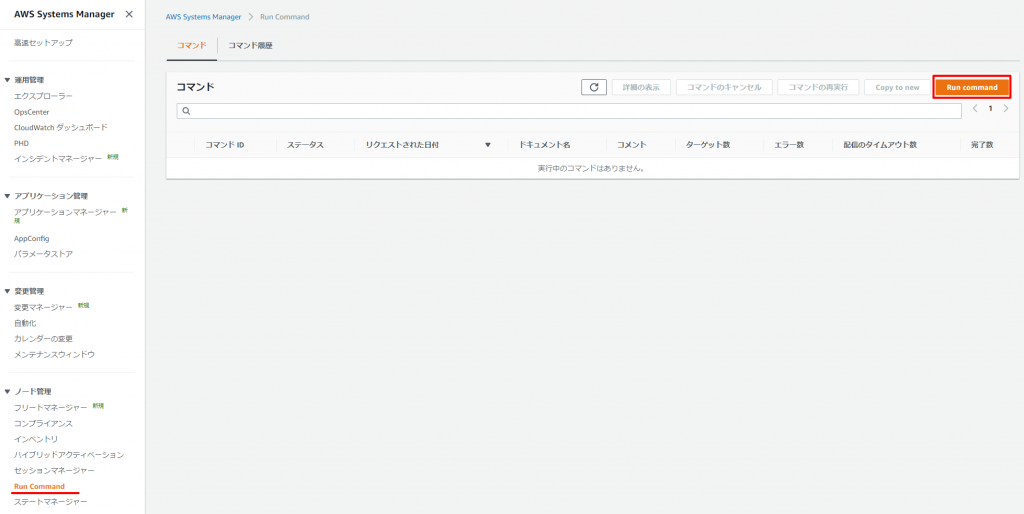1024x514 pixels.
Task: Open セッションマネージャー in sidebar
Action: [x=54, y=470]
